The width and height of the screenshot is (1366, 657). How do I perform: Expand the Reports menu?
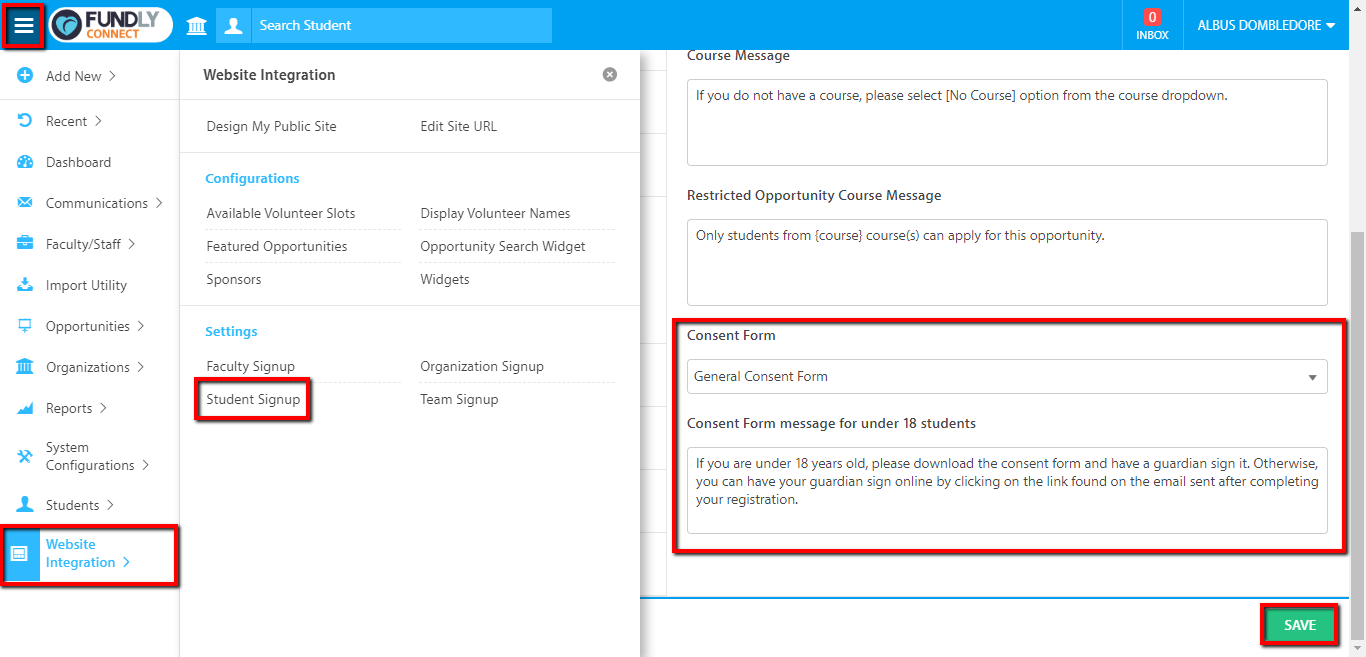(76, 408)
